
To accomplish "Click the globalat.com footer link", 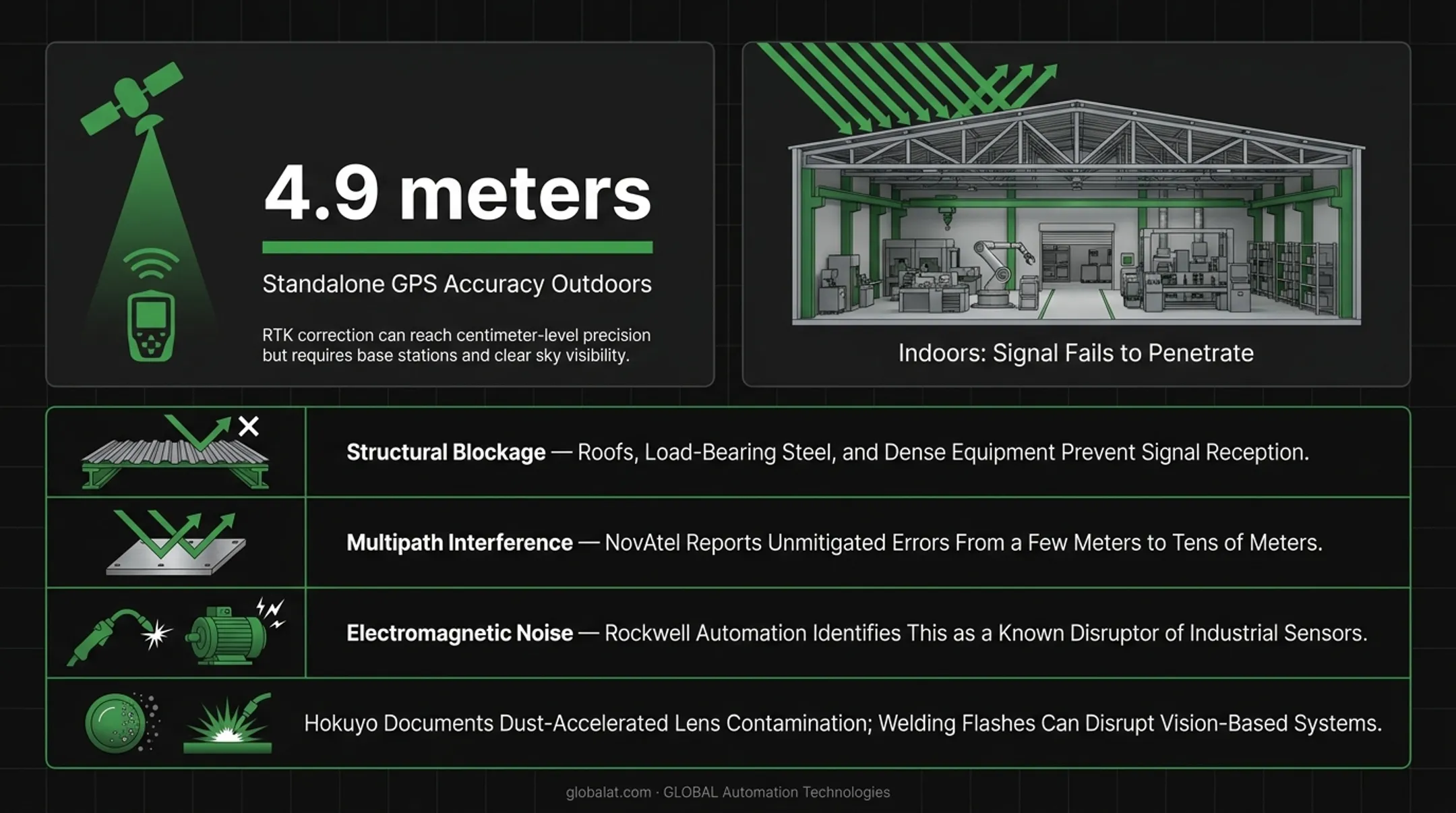I will [608, 792].
